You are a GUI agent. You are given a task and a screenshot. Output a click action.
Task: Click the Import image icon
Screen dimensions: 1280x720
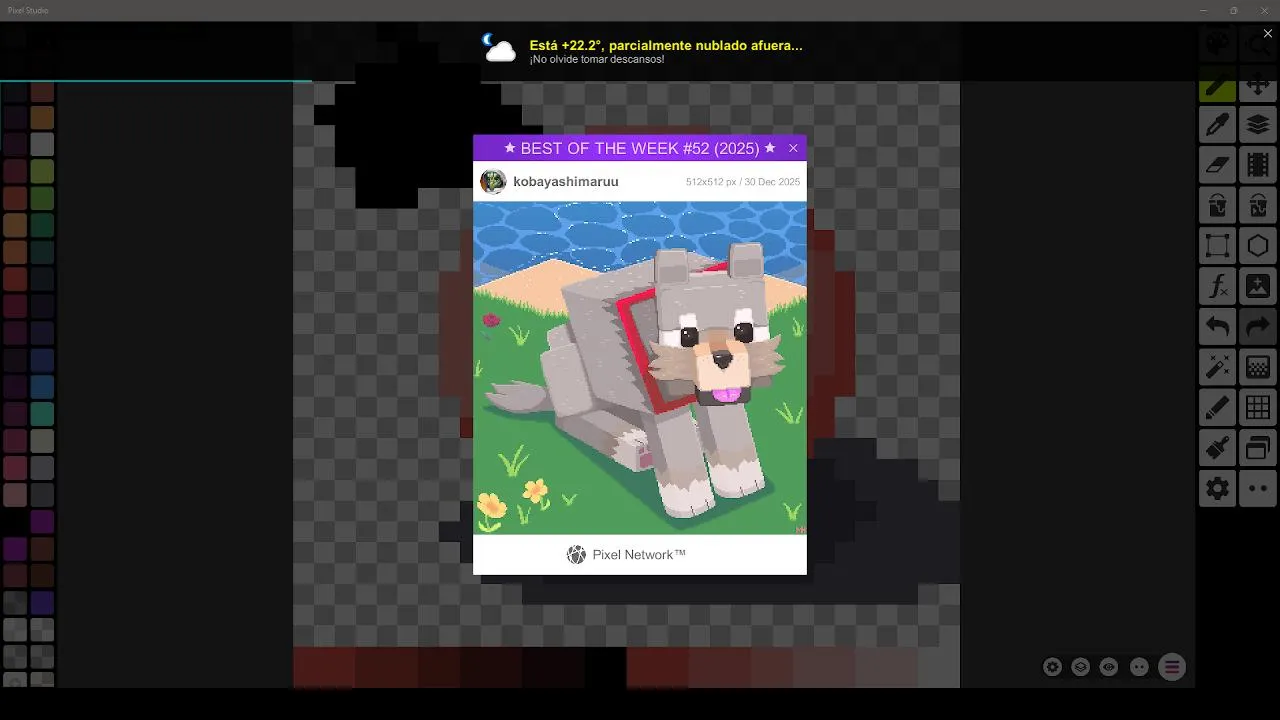(x=1258, y=287)
